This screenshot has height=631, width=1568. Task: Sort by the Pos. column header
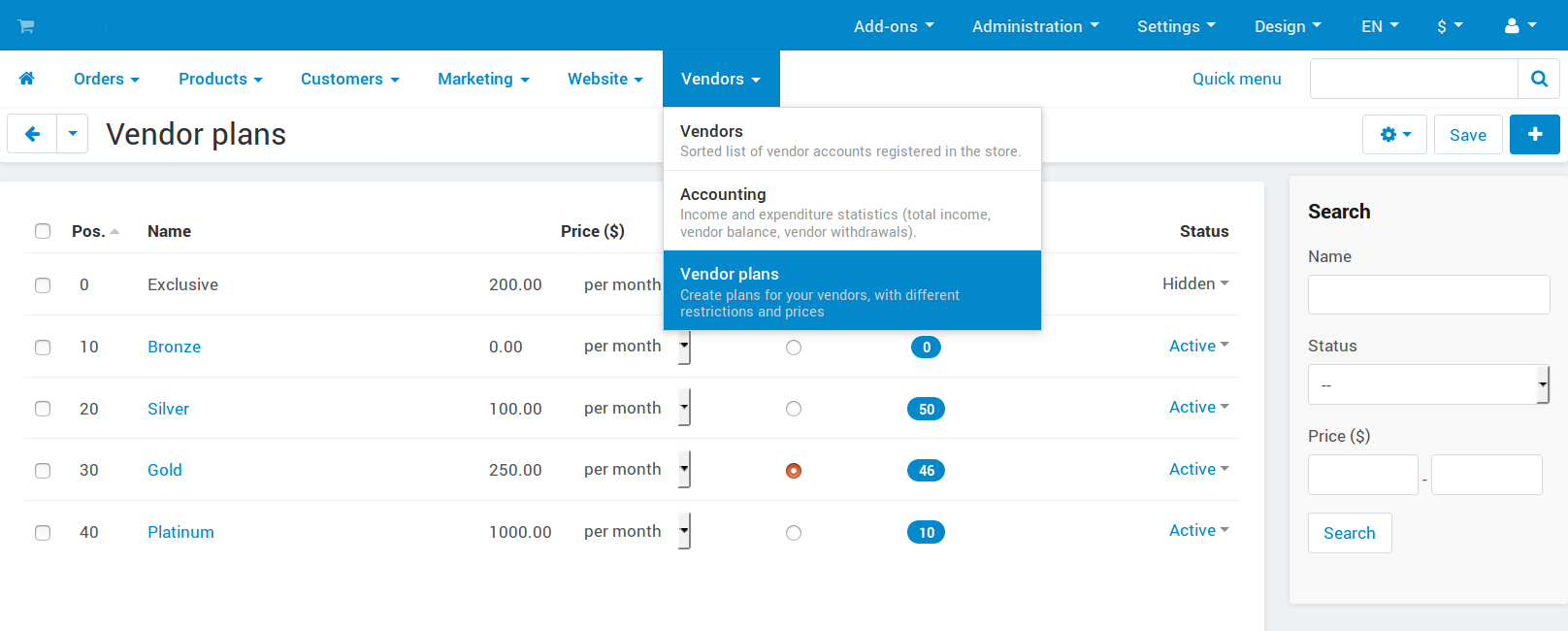[95, 231]
